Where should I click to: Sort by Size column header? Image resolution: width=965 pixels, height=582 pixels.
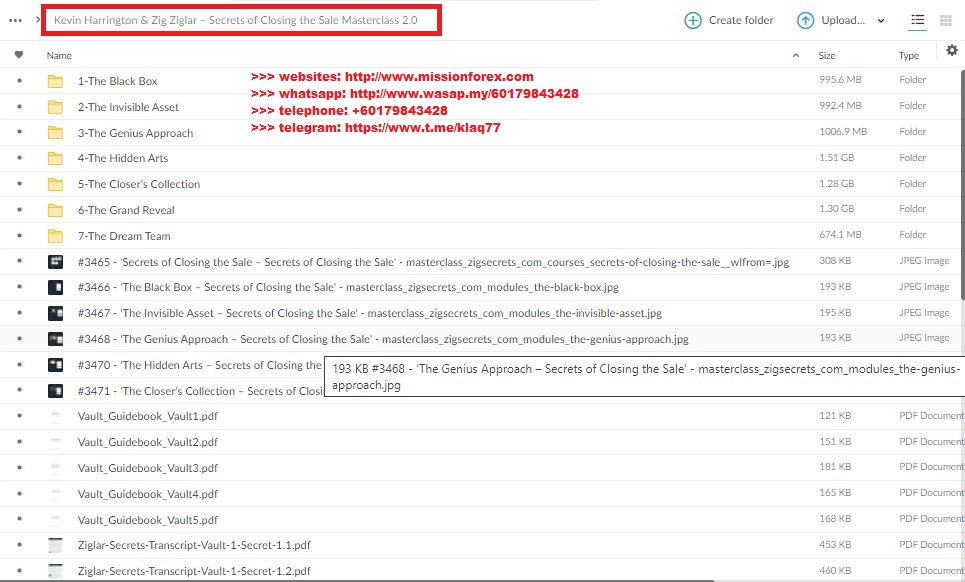coord(827,55)
